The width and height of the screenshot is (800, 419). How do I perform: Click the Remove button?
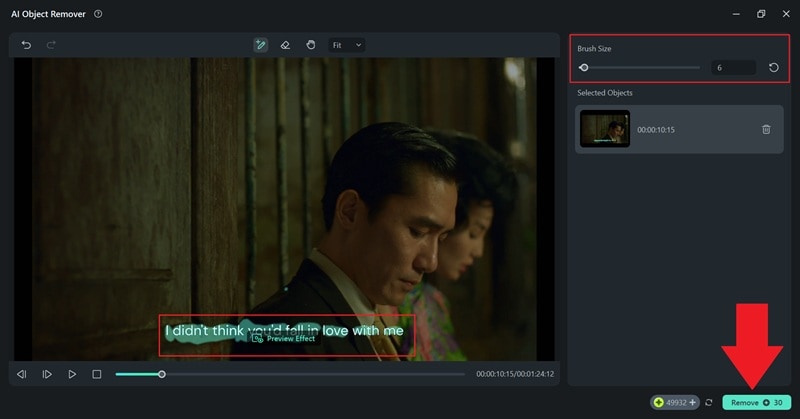point(757,403)
